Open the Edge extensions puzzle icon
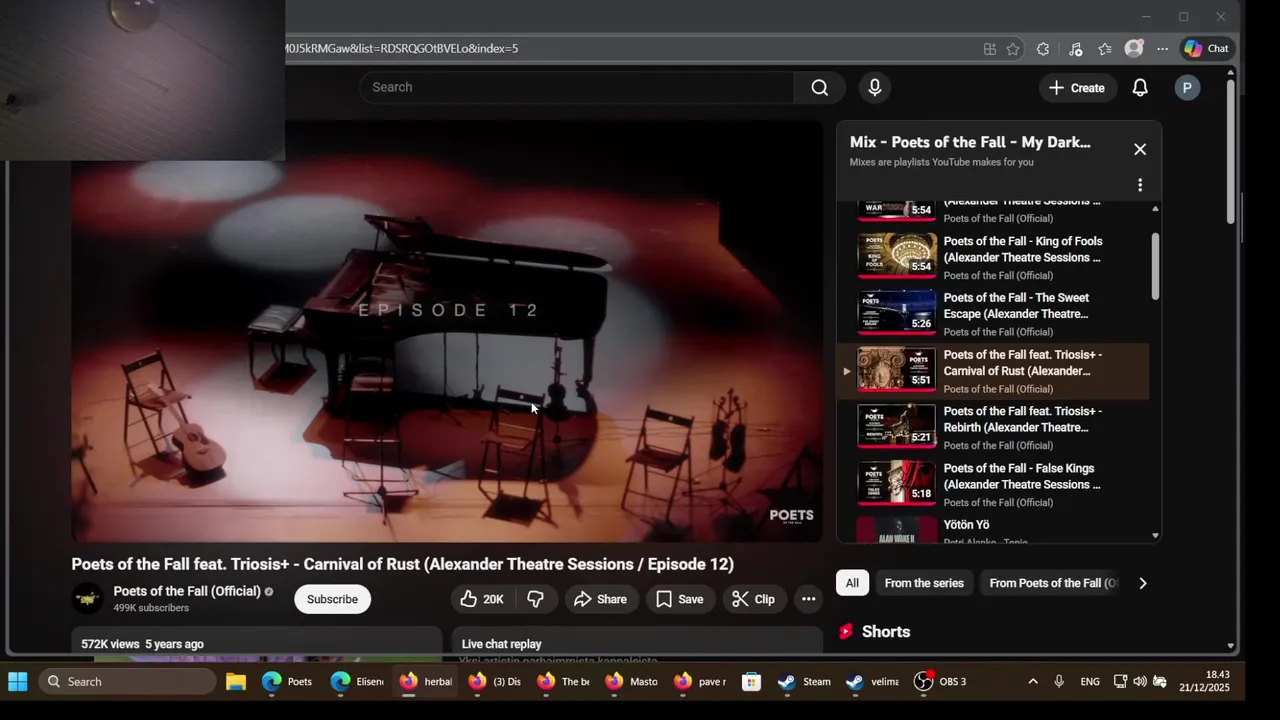This screenshot has width=1280, height=720. 1043,48
